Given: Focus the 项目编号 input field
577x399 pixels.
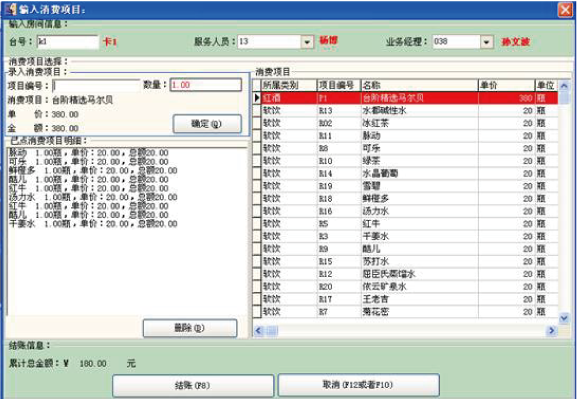Looking at the screenshot, I should (x=96, y=85).
